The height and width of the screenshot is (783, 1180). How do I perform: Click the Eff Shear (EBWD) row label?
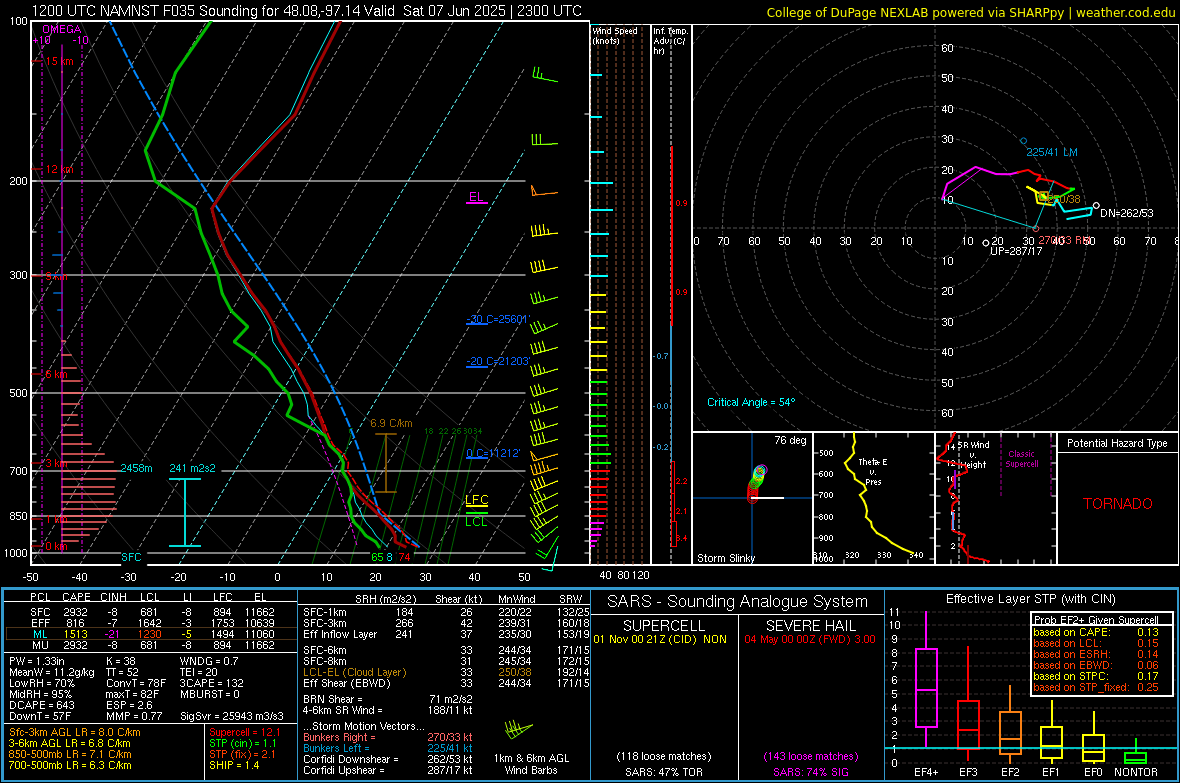coord(347,684)
